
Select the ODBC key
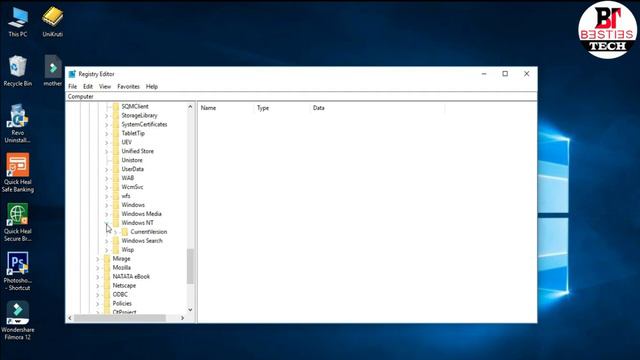click(120, 295)
